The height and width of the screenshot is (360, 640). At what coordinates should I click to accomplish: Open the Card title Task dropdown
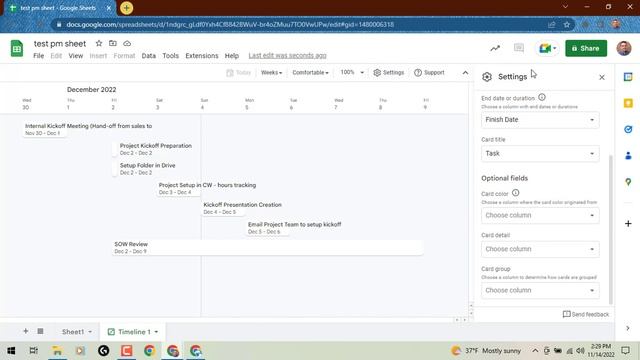[x=540, y=153]
